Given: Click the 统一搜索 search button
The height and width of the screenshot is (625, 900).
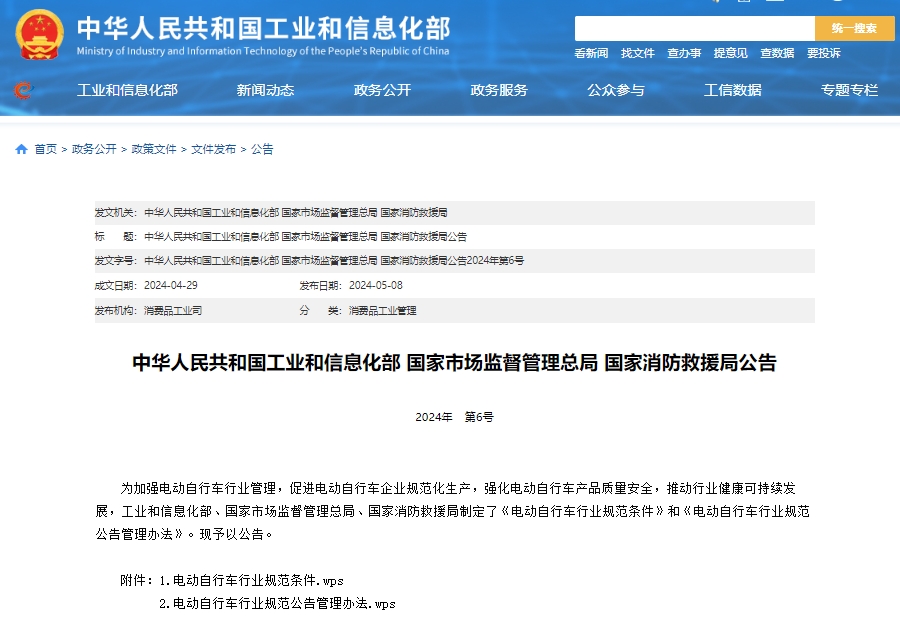Looking at the screenshot, I should click(853, 29).
